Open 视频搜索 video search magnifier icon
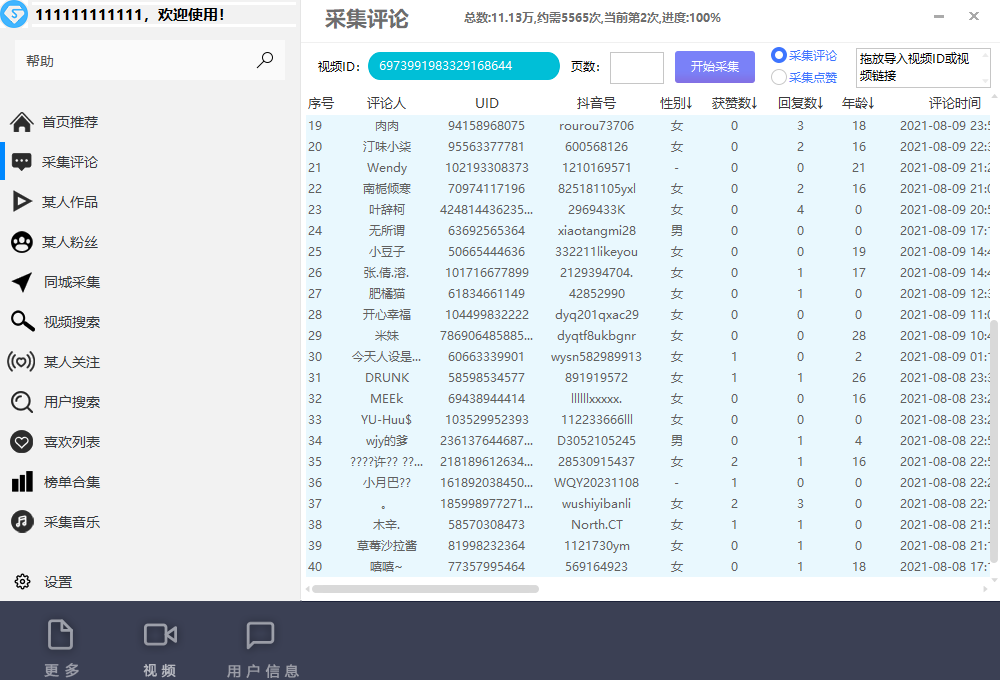This screenshot has width=1000, height=680. (x=22, y=320)
